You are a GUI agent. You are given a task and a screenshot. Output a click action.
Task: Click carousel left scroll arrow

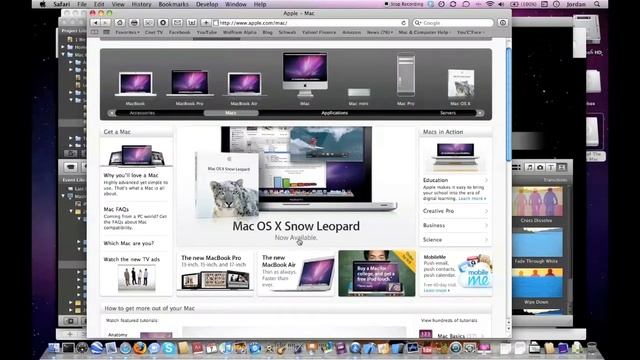tap(111, 113)
